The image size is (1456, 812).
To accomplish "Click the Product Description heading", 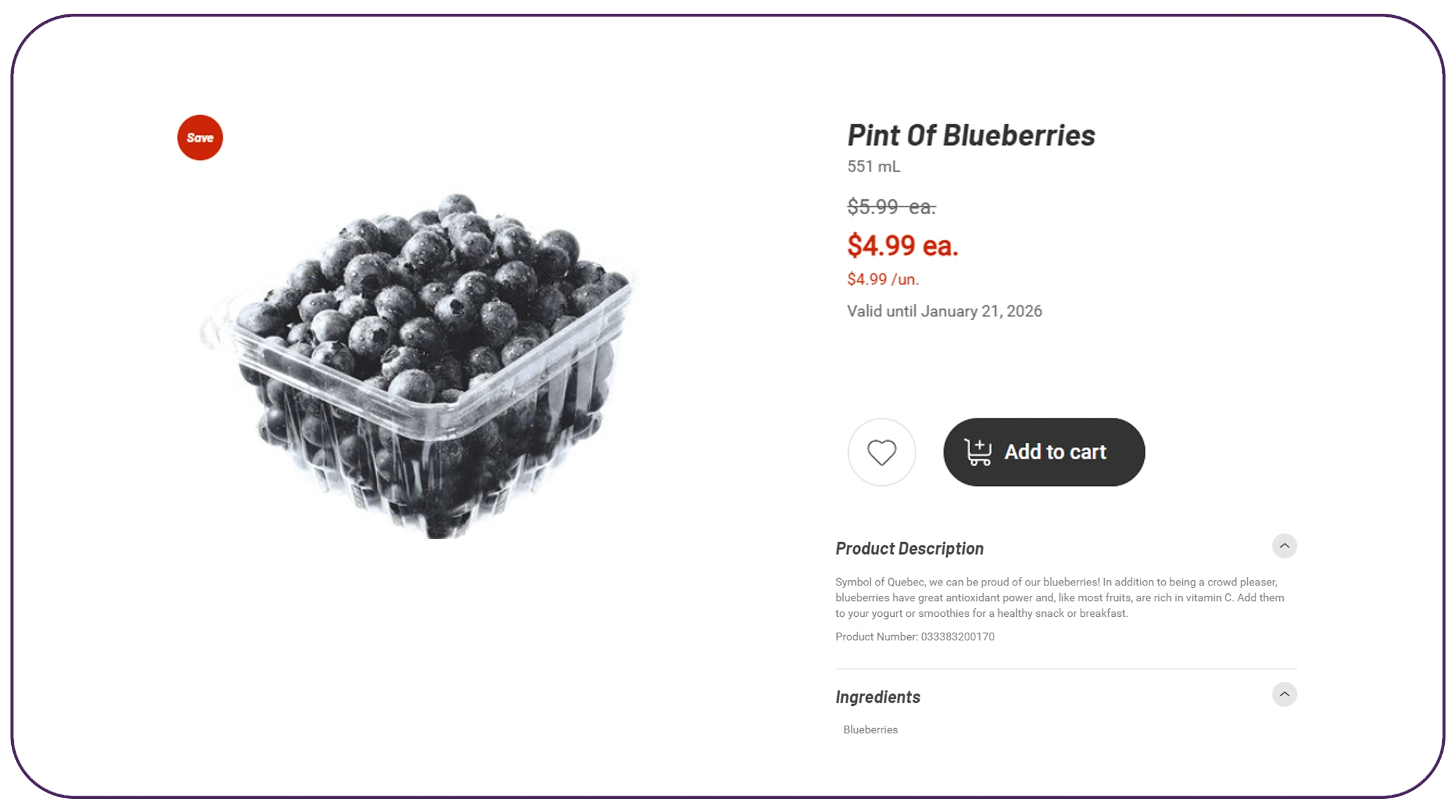I will pos(909,549).
